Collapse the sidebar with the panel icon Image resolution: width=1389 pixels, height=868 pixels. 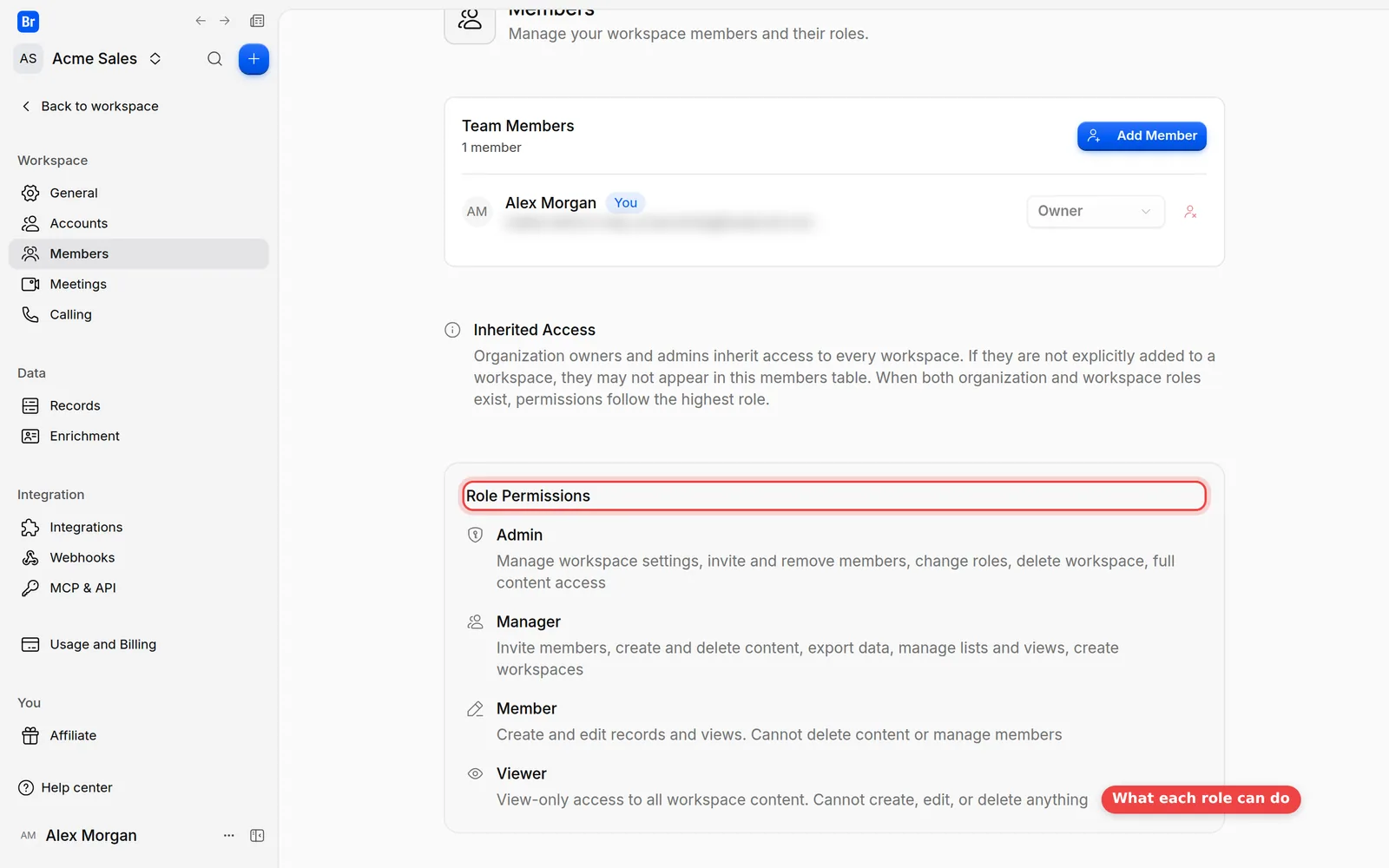(257, 835)
